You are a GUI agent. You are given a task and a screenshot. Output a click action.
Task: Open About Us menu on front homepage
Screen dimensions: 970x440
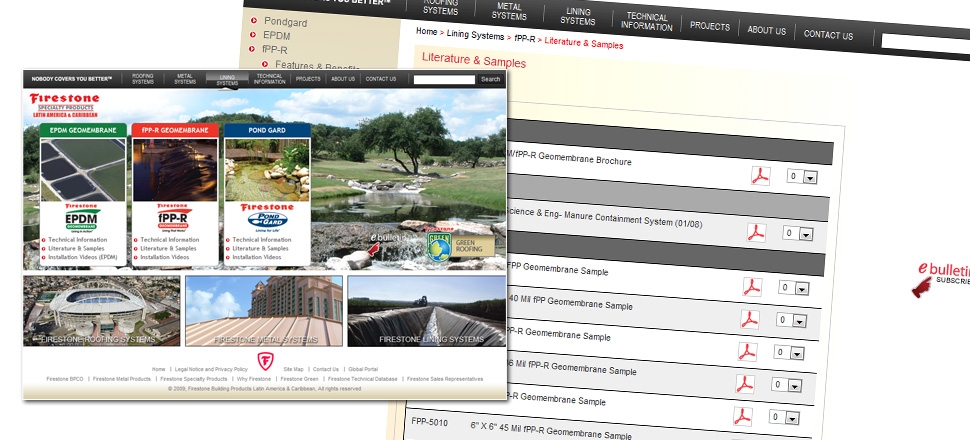coord(343,79)
